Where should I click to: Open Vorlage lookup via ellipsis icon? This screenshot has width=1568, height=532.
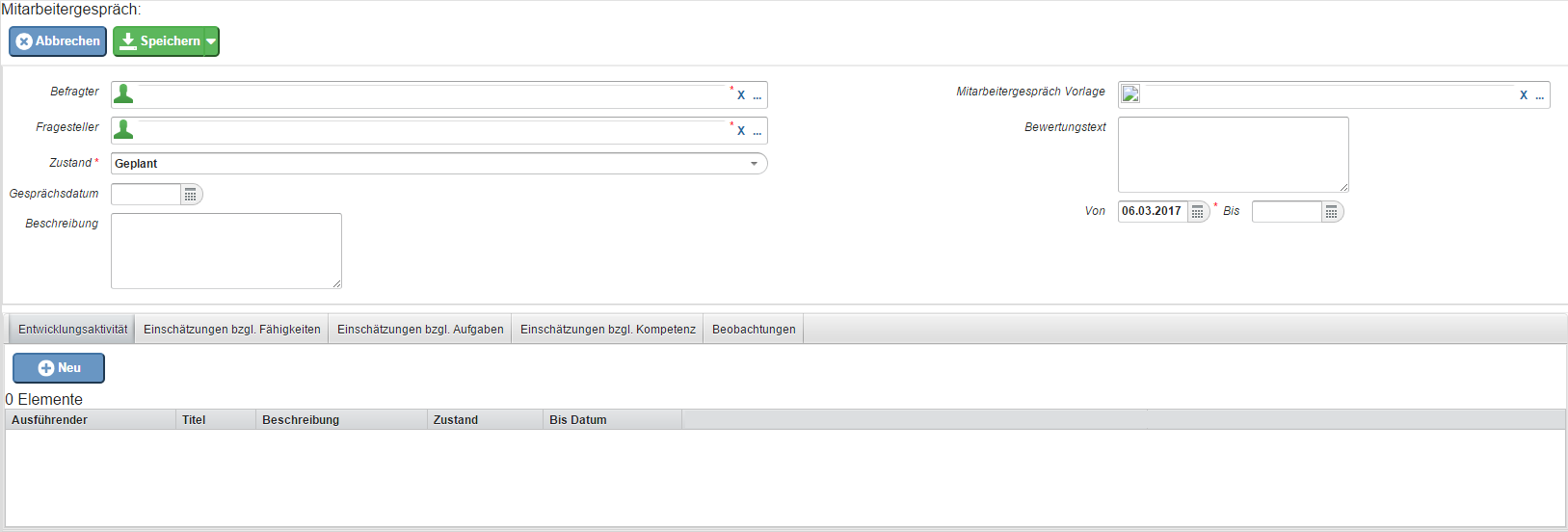pyautogui.click(x=1540, y=95)
